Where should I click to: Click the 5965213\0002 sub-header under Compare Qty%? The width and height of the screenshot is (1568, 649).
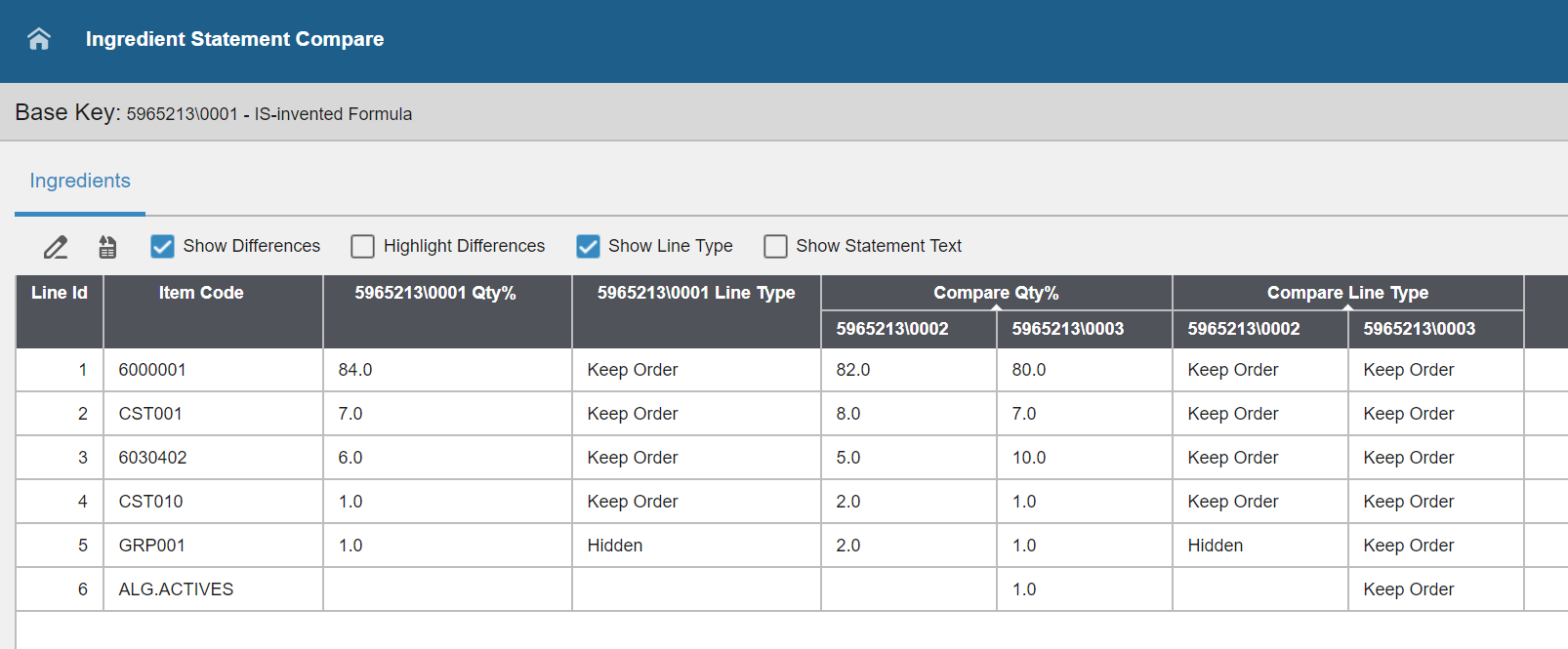point(892,329)
